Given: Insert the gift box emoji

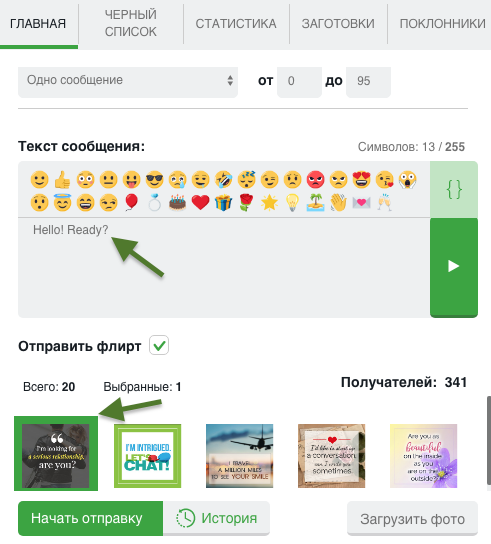Looking at the screenshot, I should (x=223, y=203).
